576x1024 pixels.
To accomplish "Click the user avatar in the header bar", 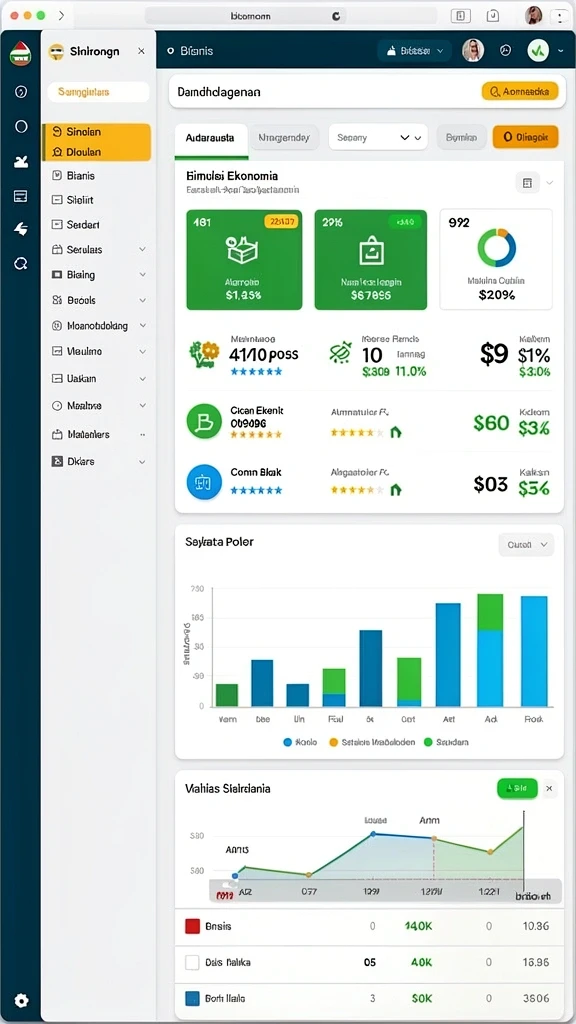I will coord(473,50).
